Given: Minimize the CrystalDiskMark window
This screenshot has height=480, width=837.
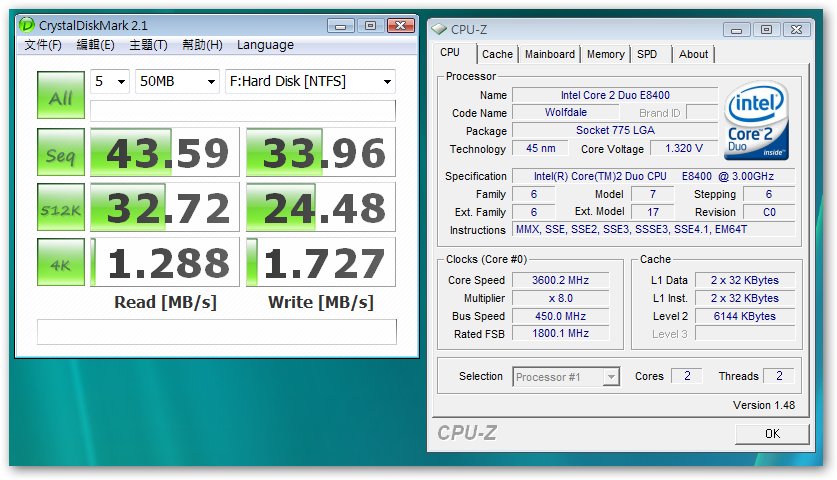Looking at the screenshot, I should point(341,25).
